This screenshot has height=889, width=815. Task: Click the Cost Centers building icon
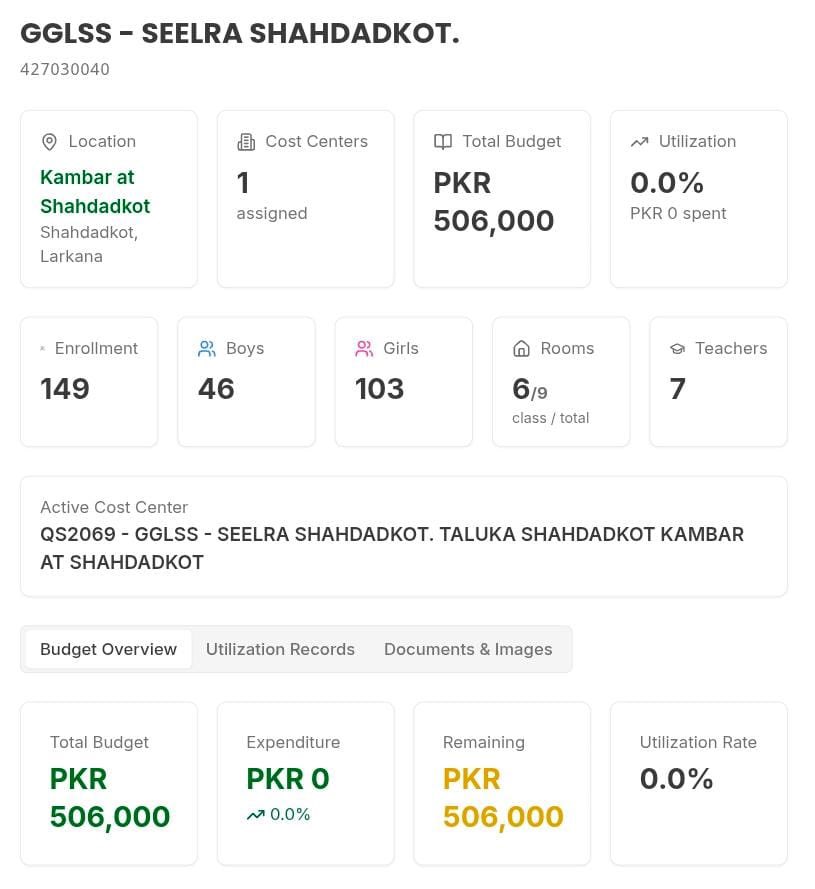(x=246, y=142)
